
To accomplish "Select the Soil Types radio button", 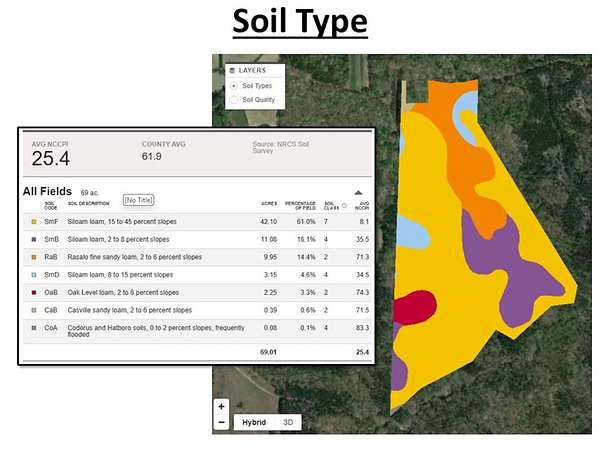I will 234,86.
